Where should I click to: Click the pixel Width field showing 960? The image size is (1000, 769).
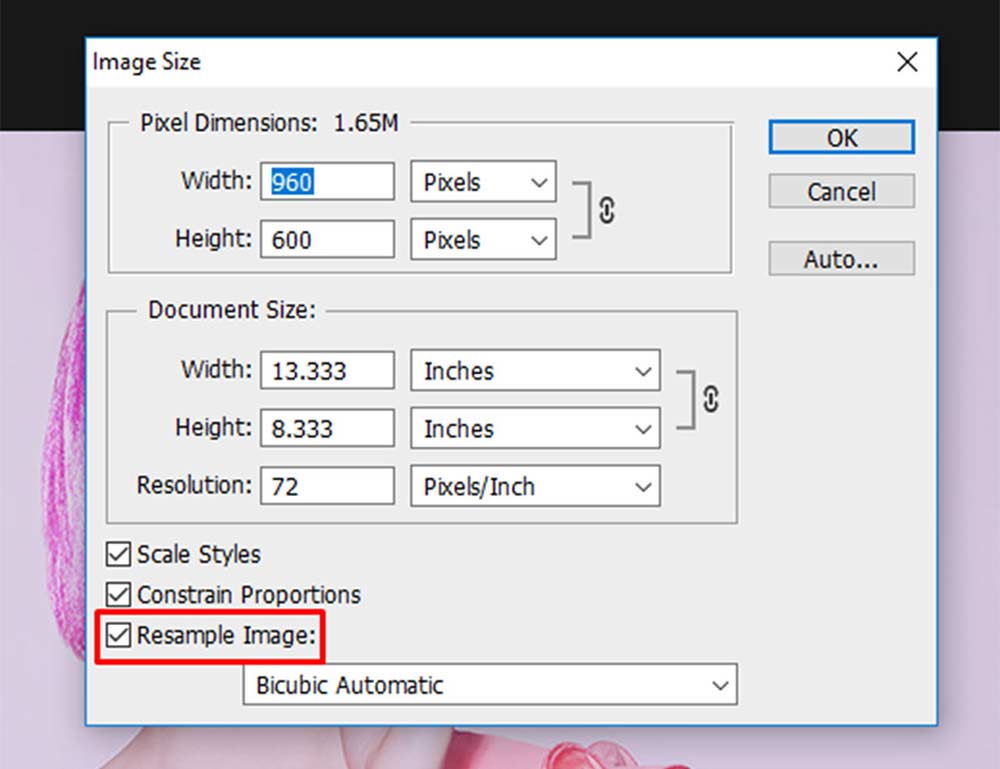click(x=327, y=182)
